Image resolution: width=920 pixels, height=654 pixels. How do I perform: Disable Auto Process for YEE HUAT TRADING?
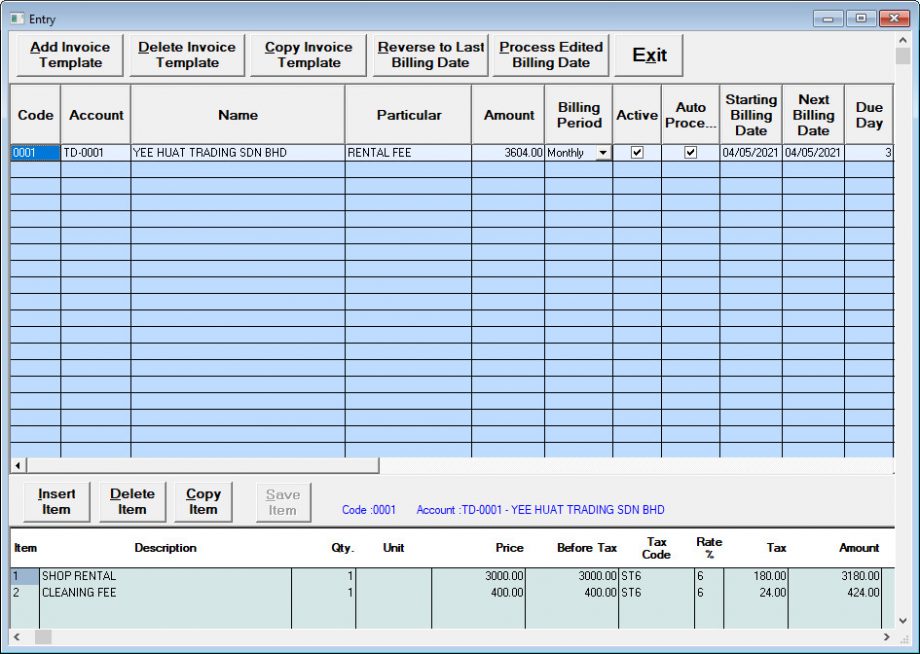point(690,152)
